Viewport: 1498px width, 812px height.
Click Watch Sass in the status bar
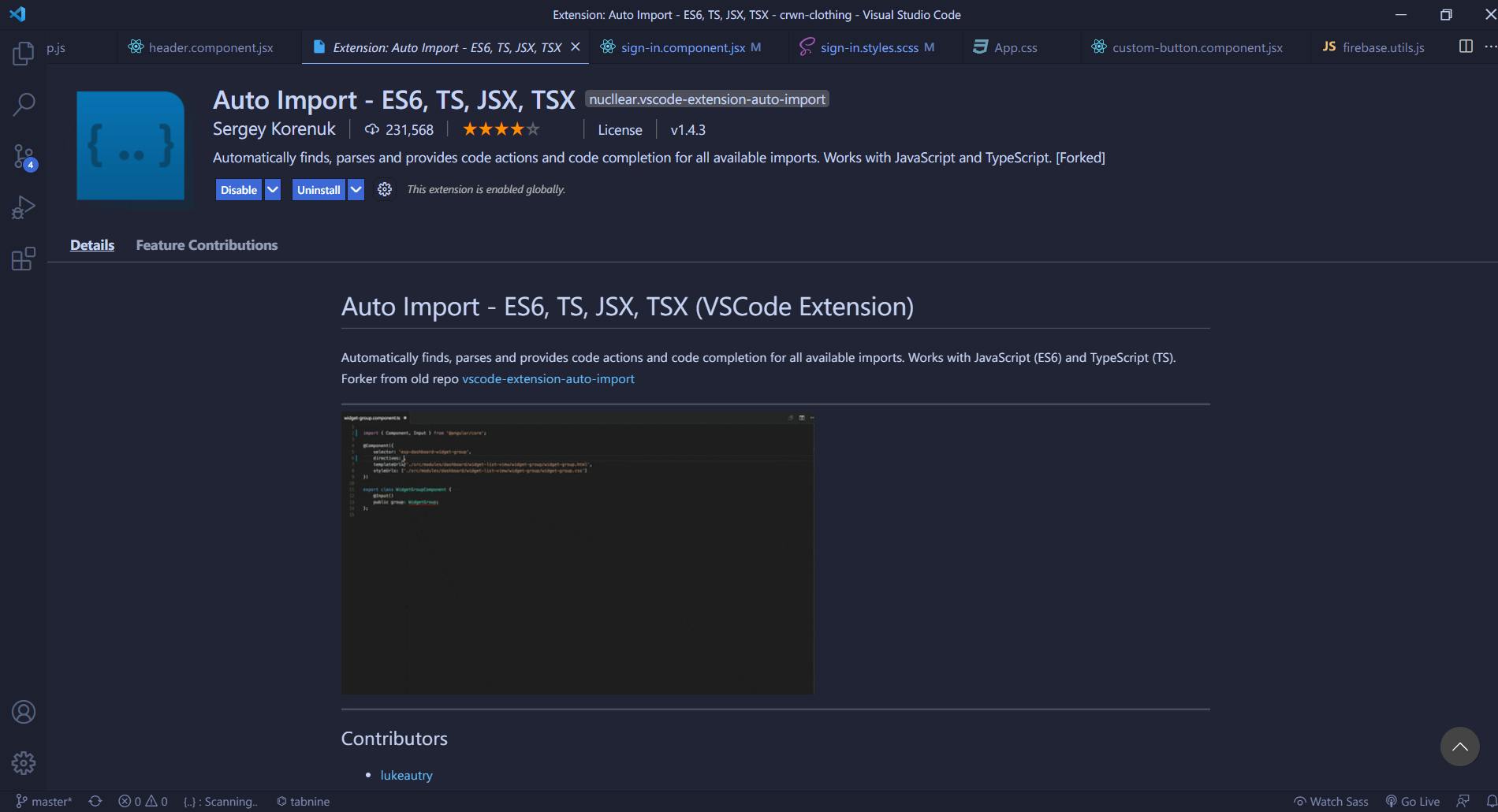coord(1330,801)
